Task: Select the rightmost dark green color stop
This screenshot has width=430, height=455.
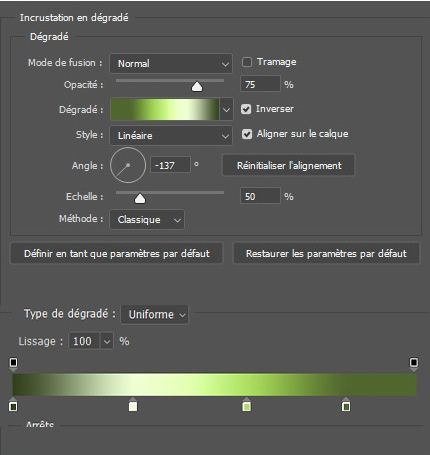Action: [x=346, y=405]
